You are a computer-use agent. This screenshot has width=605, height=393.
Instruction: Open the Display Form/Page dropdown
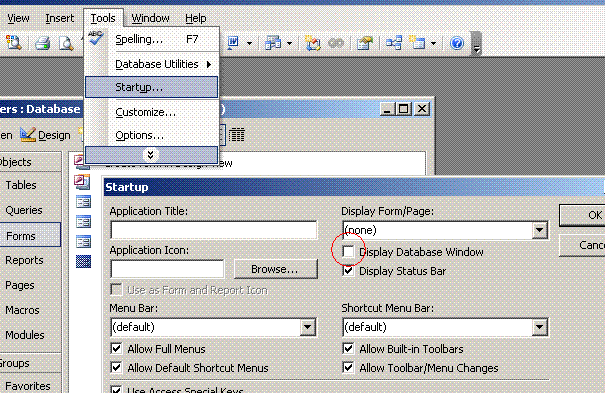point(539,230)
